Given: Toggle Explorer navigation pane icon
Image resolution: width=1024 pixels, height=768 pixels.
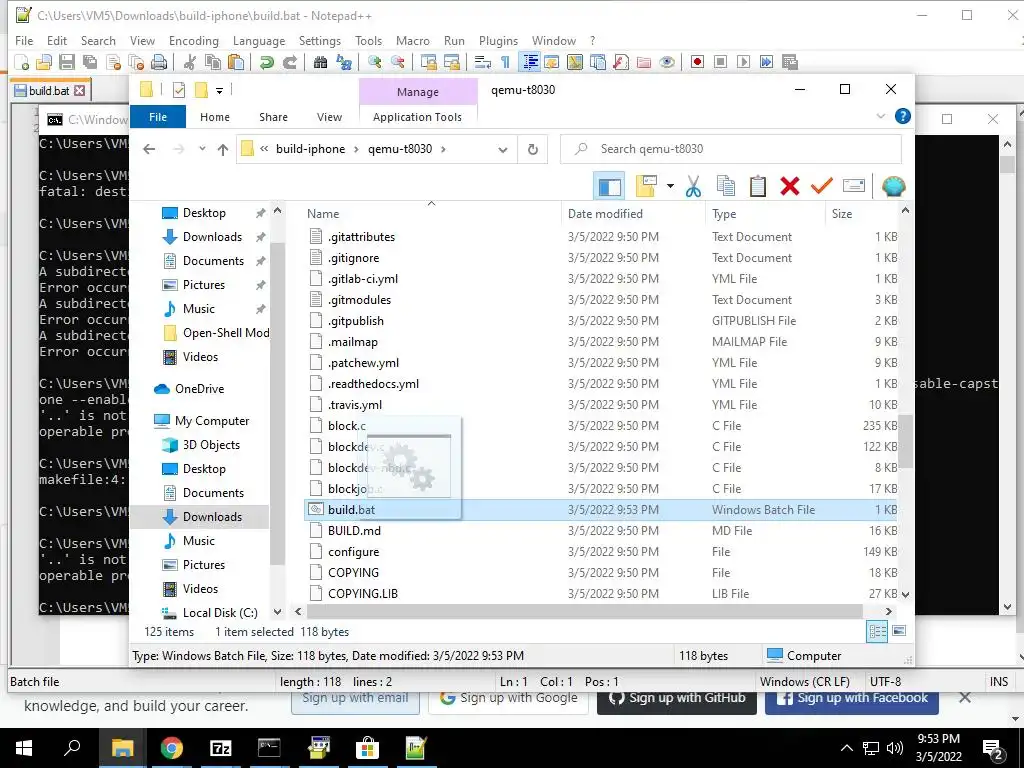Looking at the screenshot, I should pos(609,187).
